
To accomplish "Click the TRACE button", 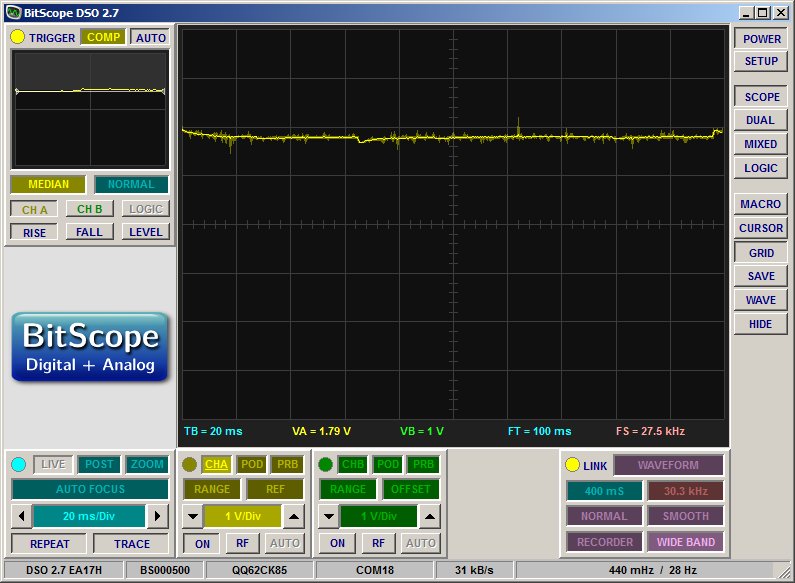I will click(x=131, y=544).
